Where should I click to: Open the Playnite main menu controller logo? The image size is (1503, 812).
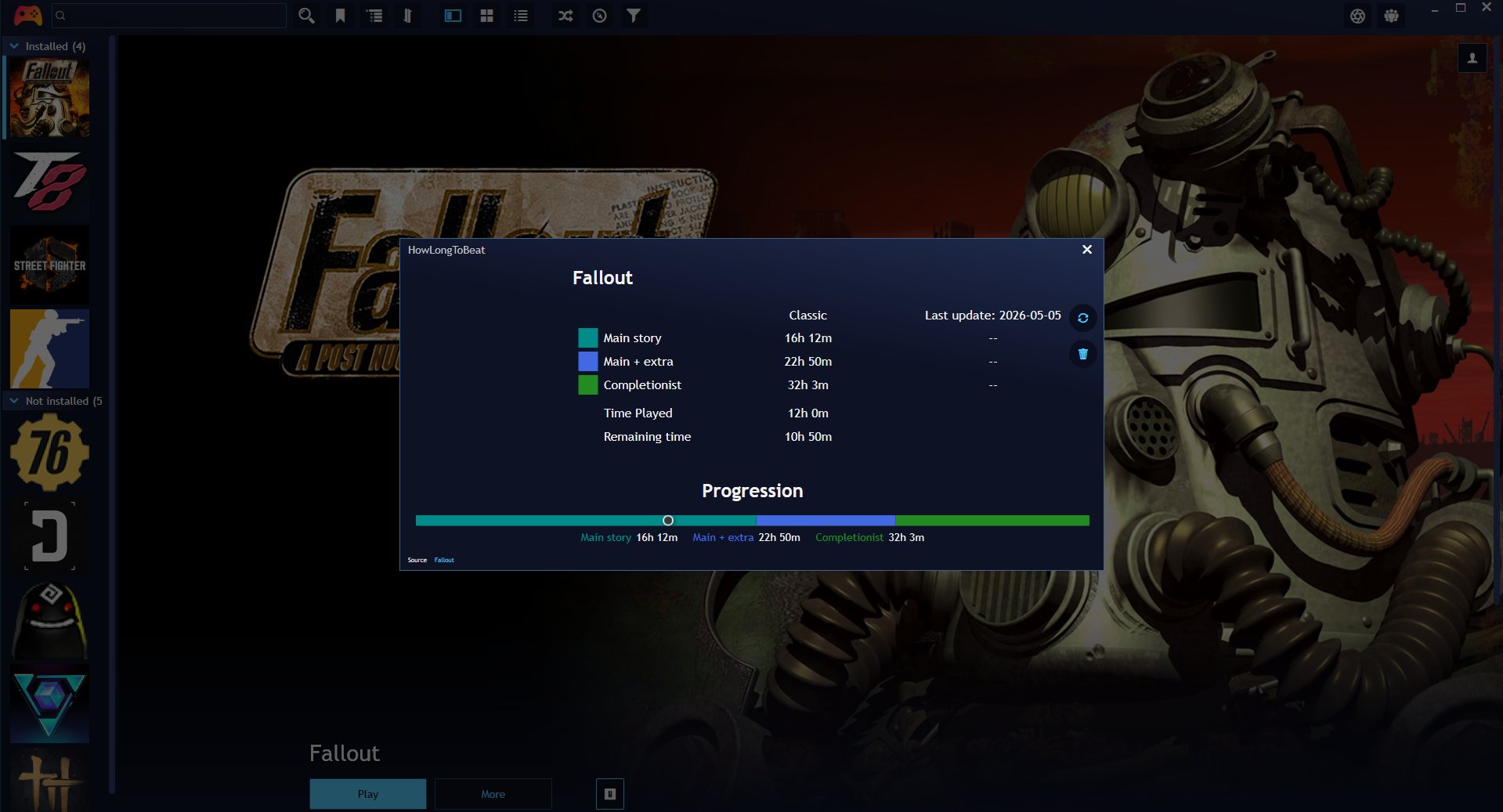click(28, 16)
